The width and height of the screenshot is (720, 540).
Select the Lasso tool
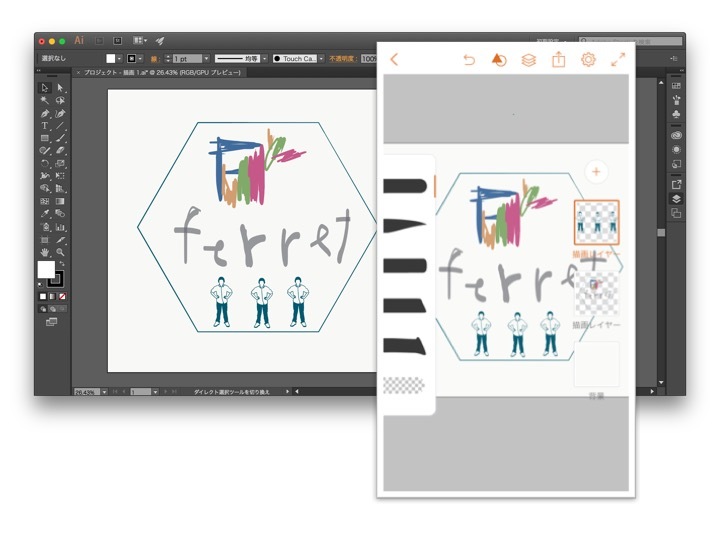60,101
